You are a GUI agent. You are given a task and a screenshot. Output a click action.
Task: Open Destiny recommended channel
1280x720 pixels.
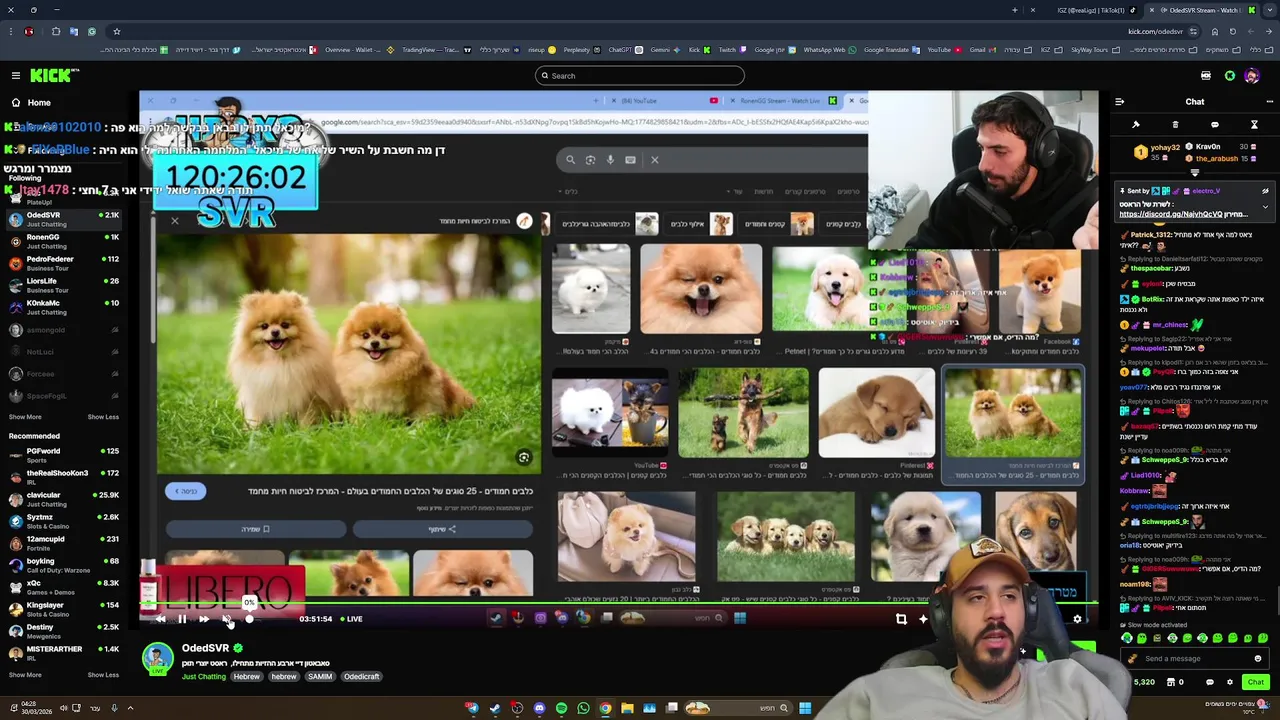tap(62, 631)
